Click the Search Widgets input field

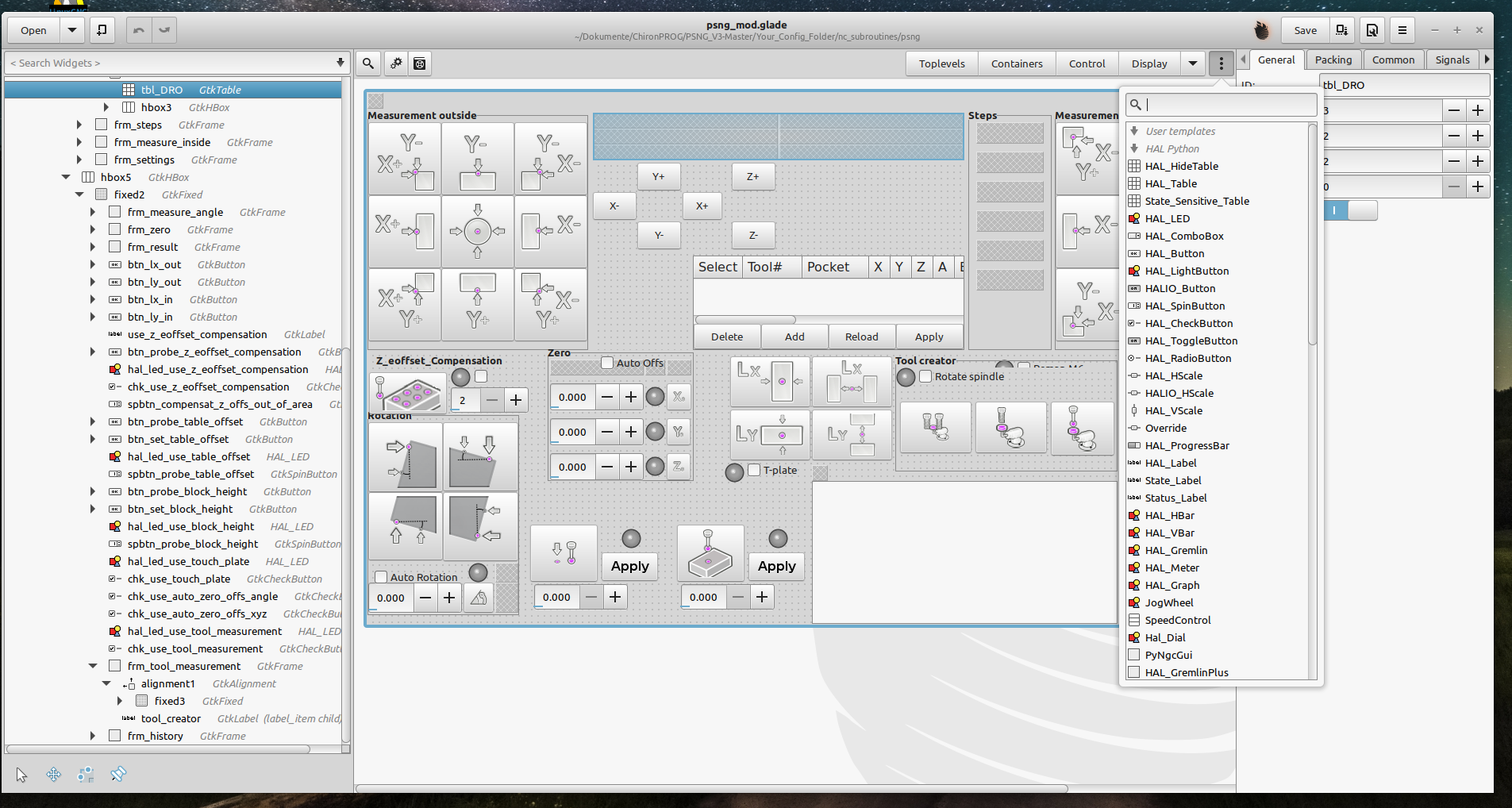coord(177,63)
